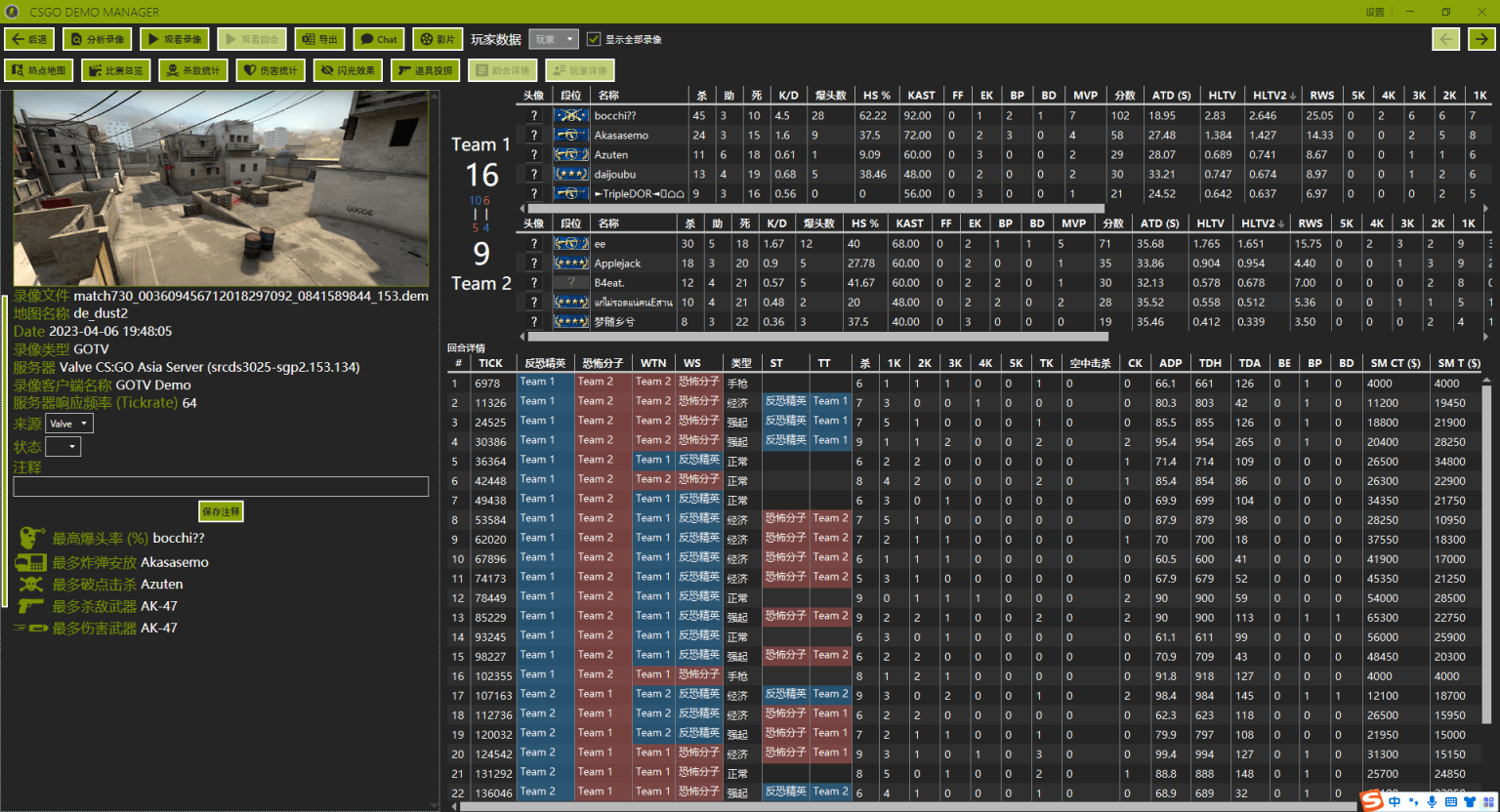Export data with 导出 button
Viewport: 1500px width, 812px height.
[x=319, y=39]
